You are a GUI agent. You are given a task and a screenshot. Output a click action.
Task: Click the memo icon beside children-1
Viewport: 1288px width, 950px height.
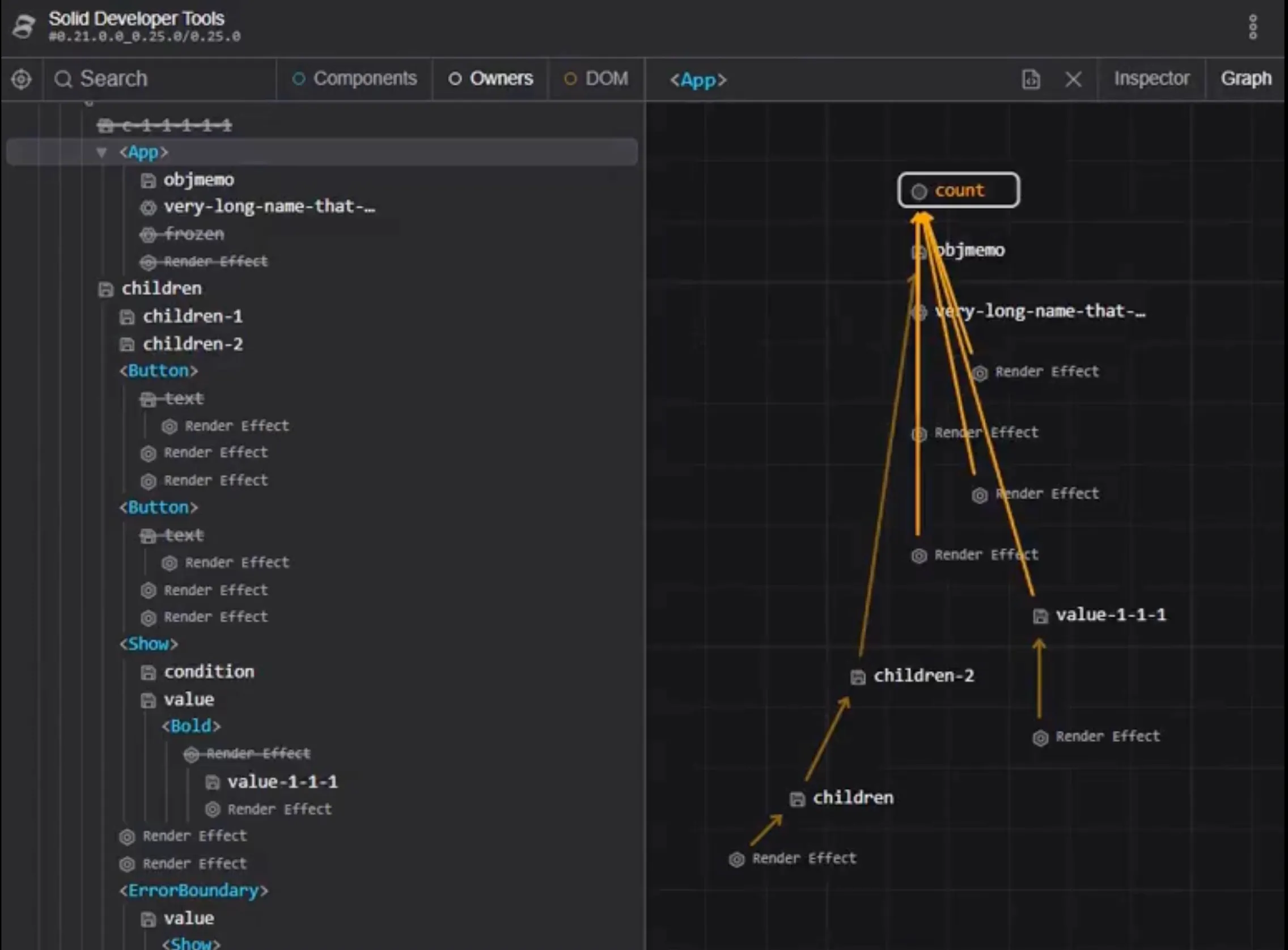pyautogui.click(x=128, y=317)
